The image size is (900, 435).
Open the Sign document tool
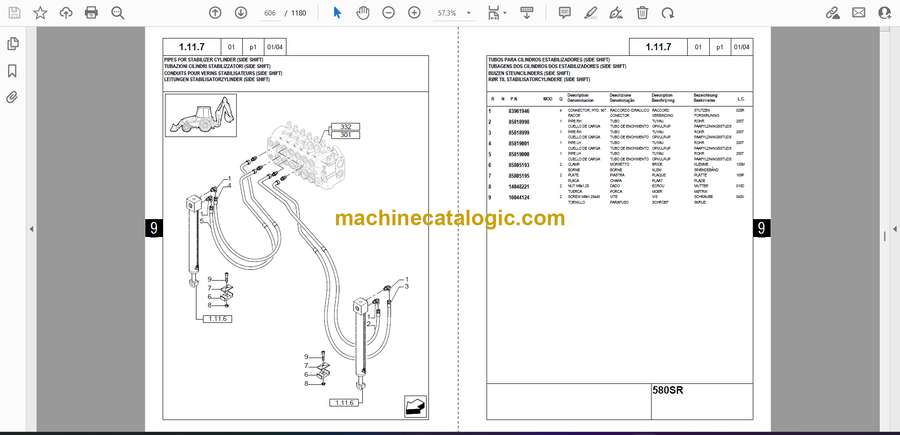(x=616, y=13)
